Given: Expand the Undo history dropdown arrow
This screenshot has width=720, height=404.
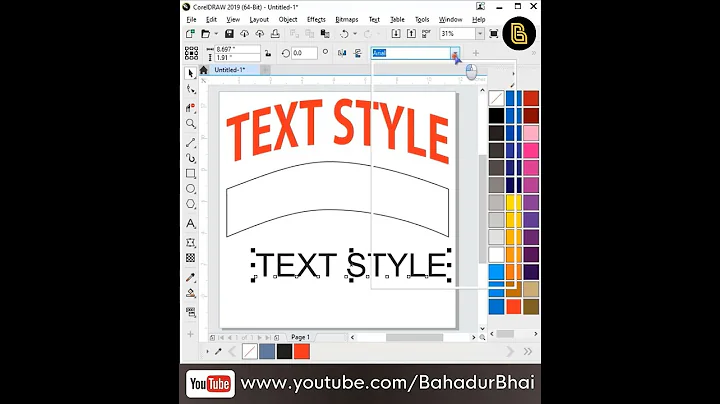Looking at the screenshot, I should pos(354,34).
